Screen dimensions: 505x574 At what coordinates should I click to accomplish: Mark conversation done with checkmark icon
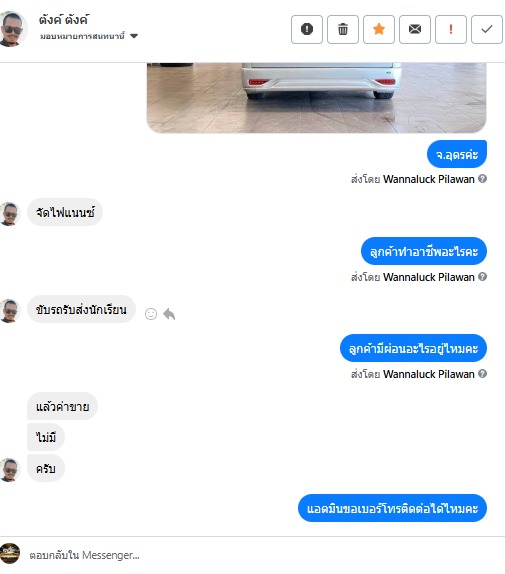coord(487,29)
